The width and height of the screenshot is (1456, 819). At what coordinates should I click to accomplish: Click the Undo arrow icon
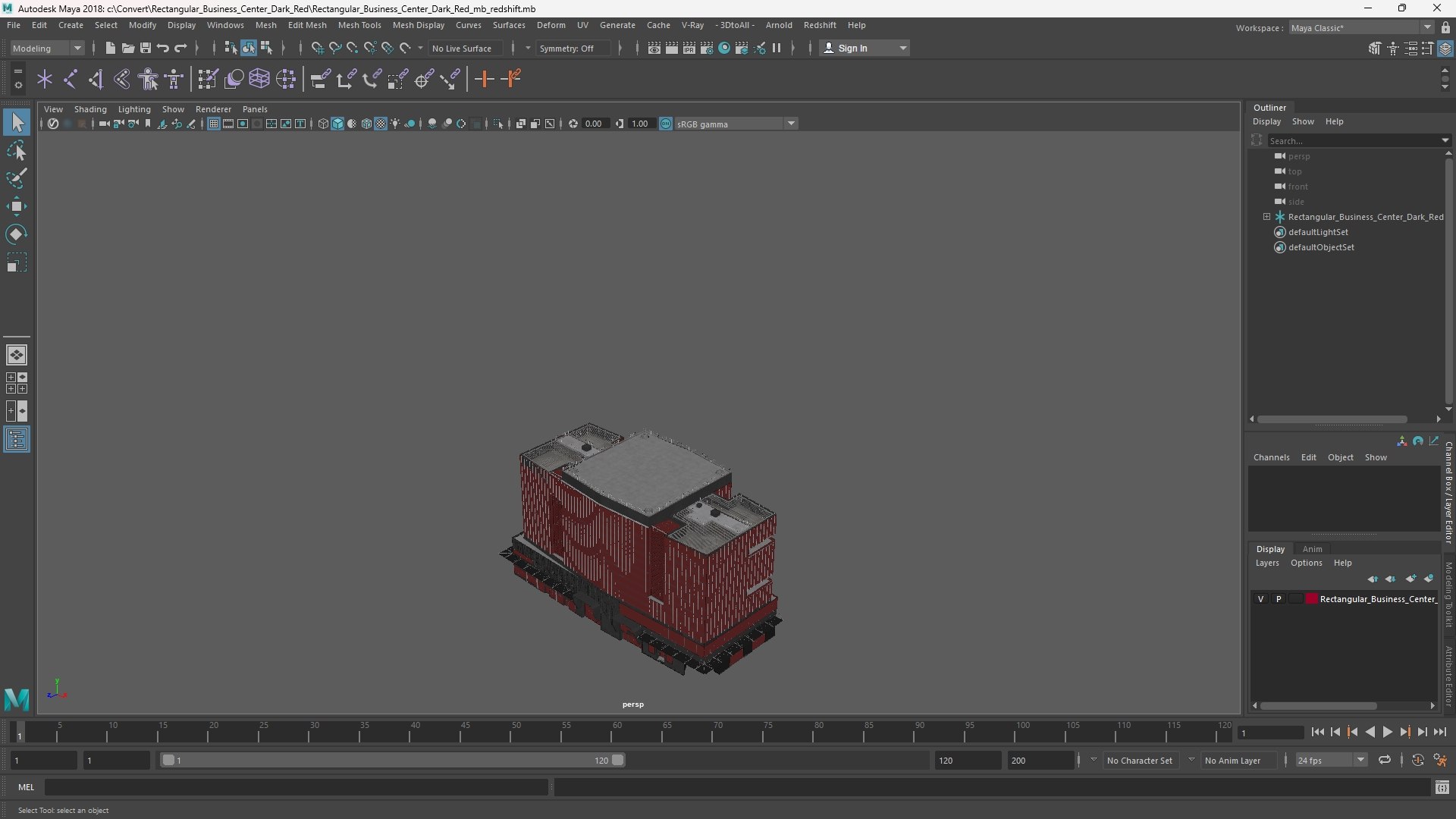[x=162, y=48]
